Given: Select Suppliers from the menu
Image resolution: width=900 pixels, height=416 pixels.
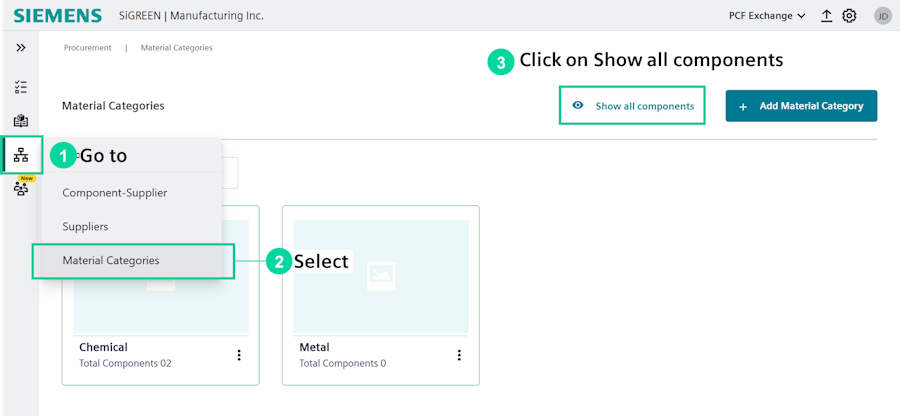Looking at the screenshot, I should click(85, 227).
